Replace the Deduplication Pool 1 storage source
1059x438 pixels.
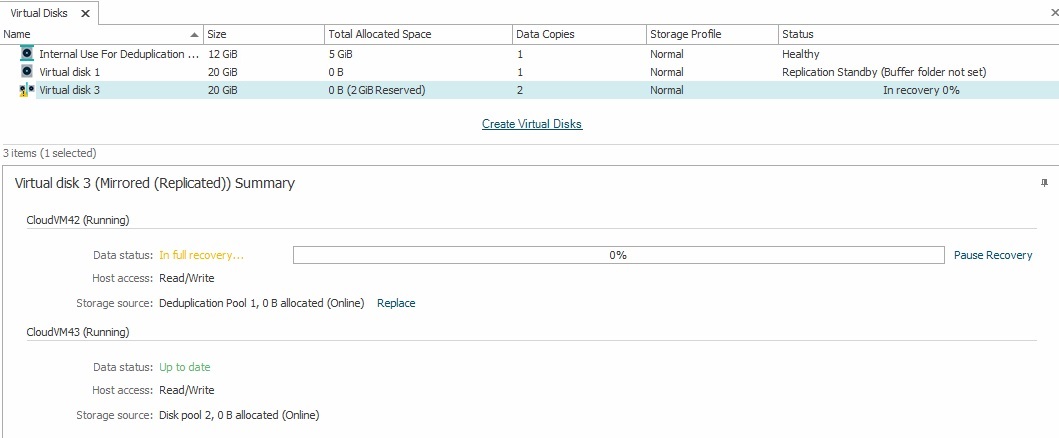pos(396,303)
